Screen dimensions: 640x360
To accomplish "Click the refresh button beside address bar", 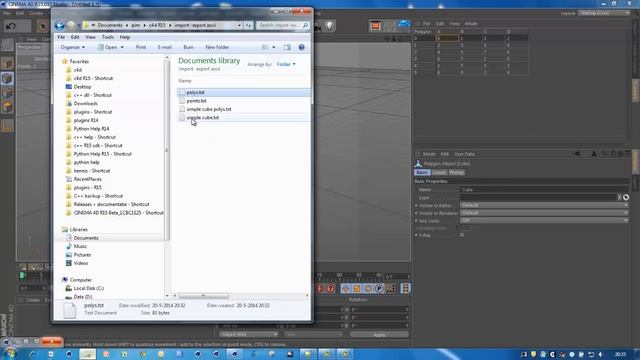I will click(x=249, y=25).
